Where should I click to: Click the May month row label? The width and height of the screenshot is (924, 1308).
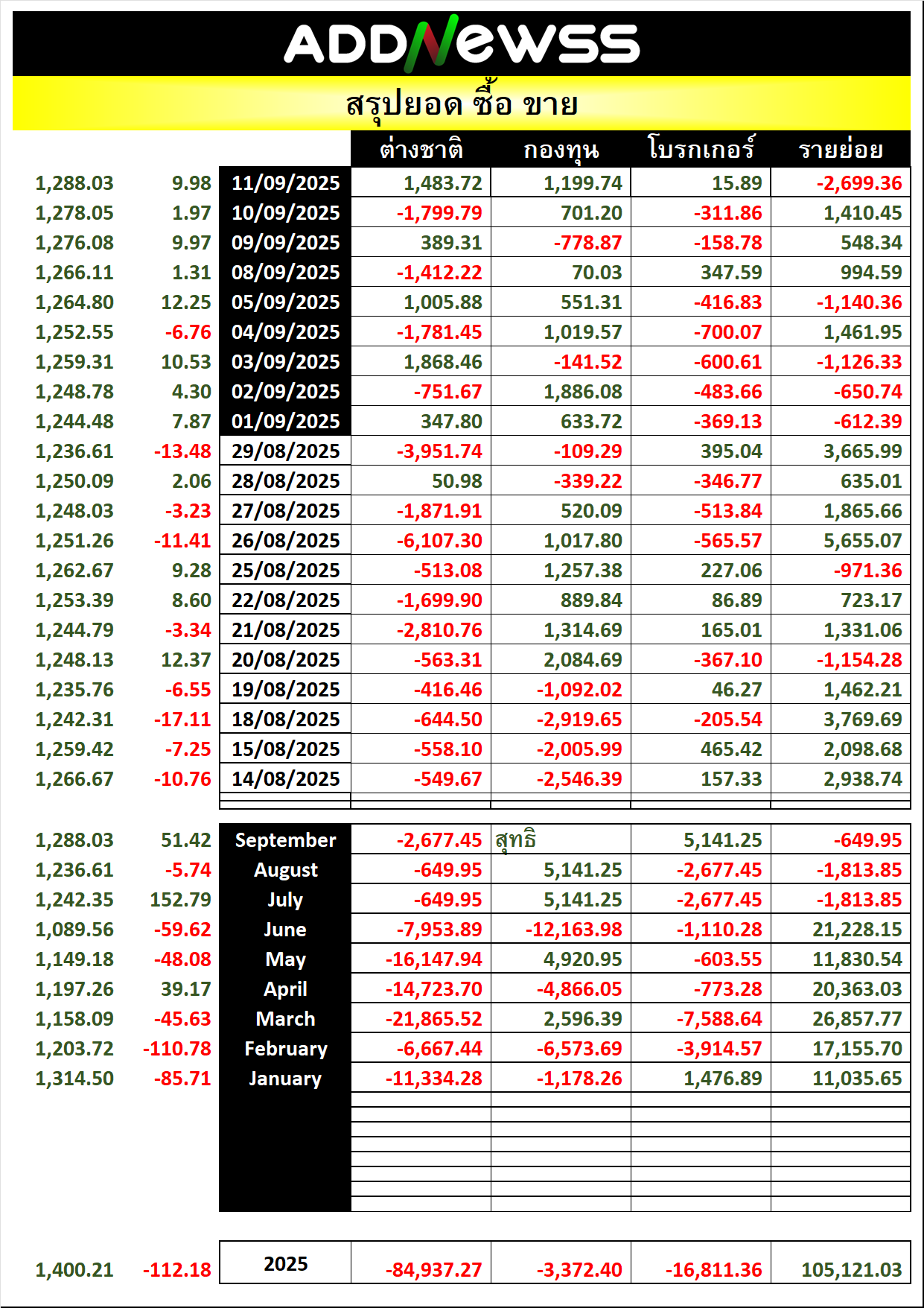click(x=285, y=959)
